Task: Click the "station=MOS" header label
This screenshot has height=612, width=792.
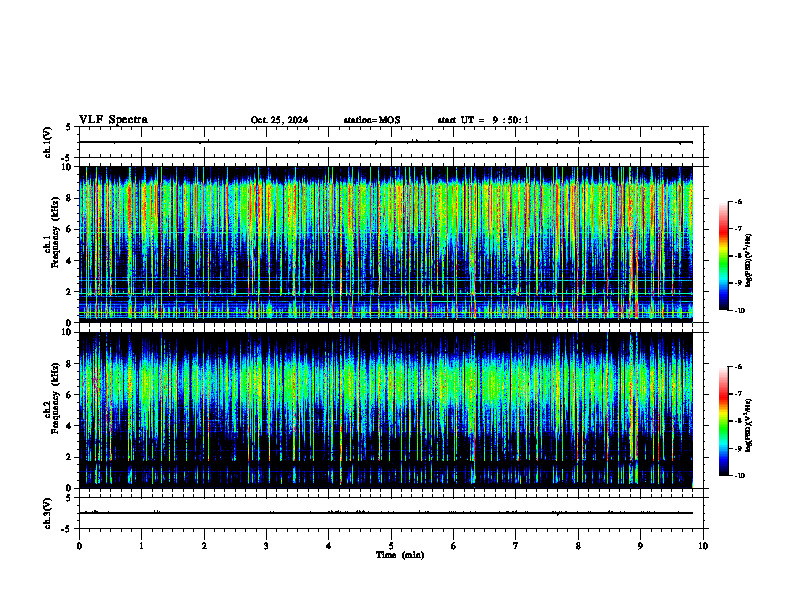Action: (x=372, y=120)
